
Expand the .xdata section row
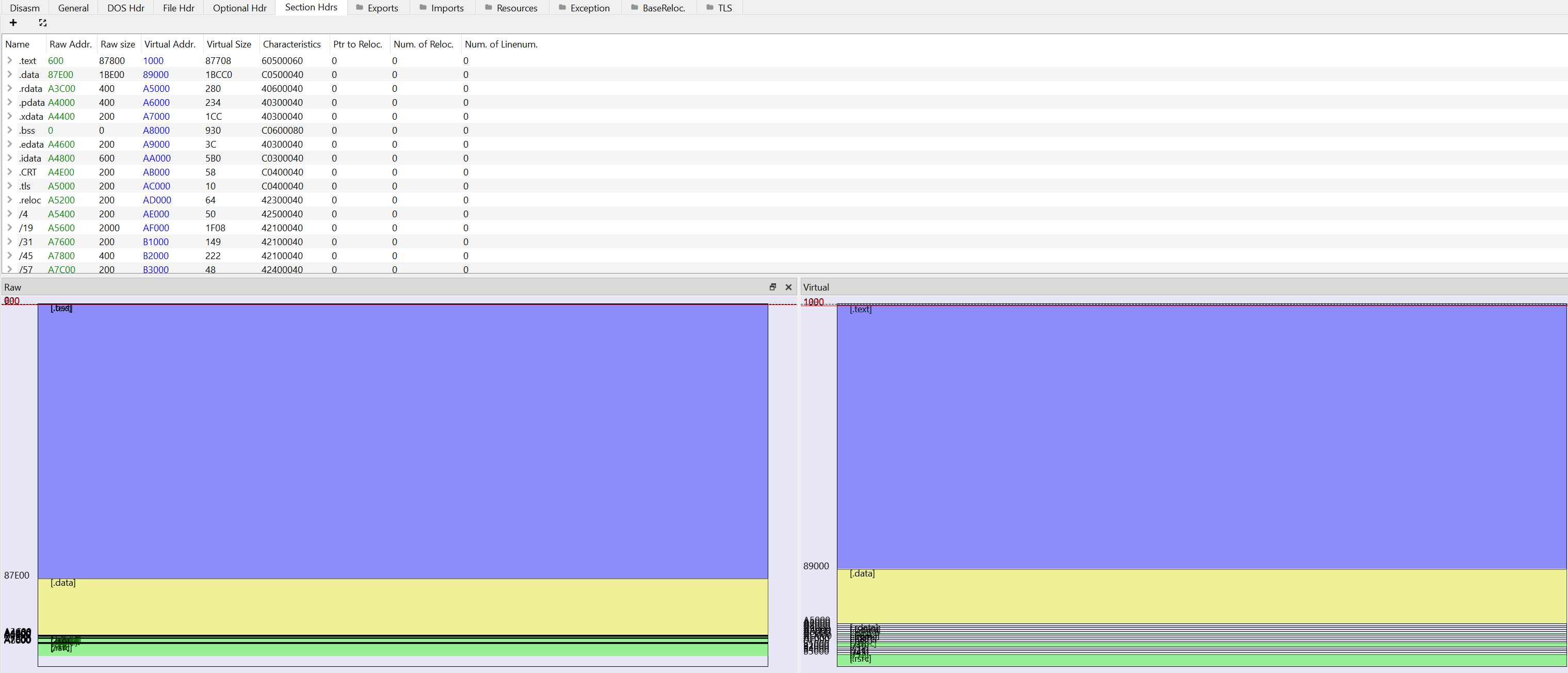click(x=10, y=116)
